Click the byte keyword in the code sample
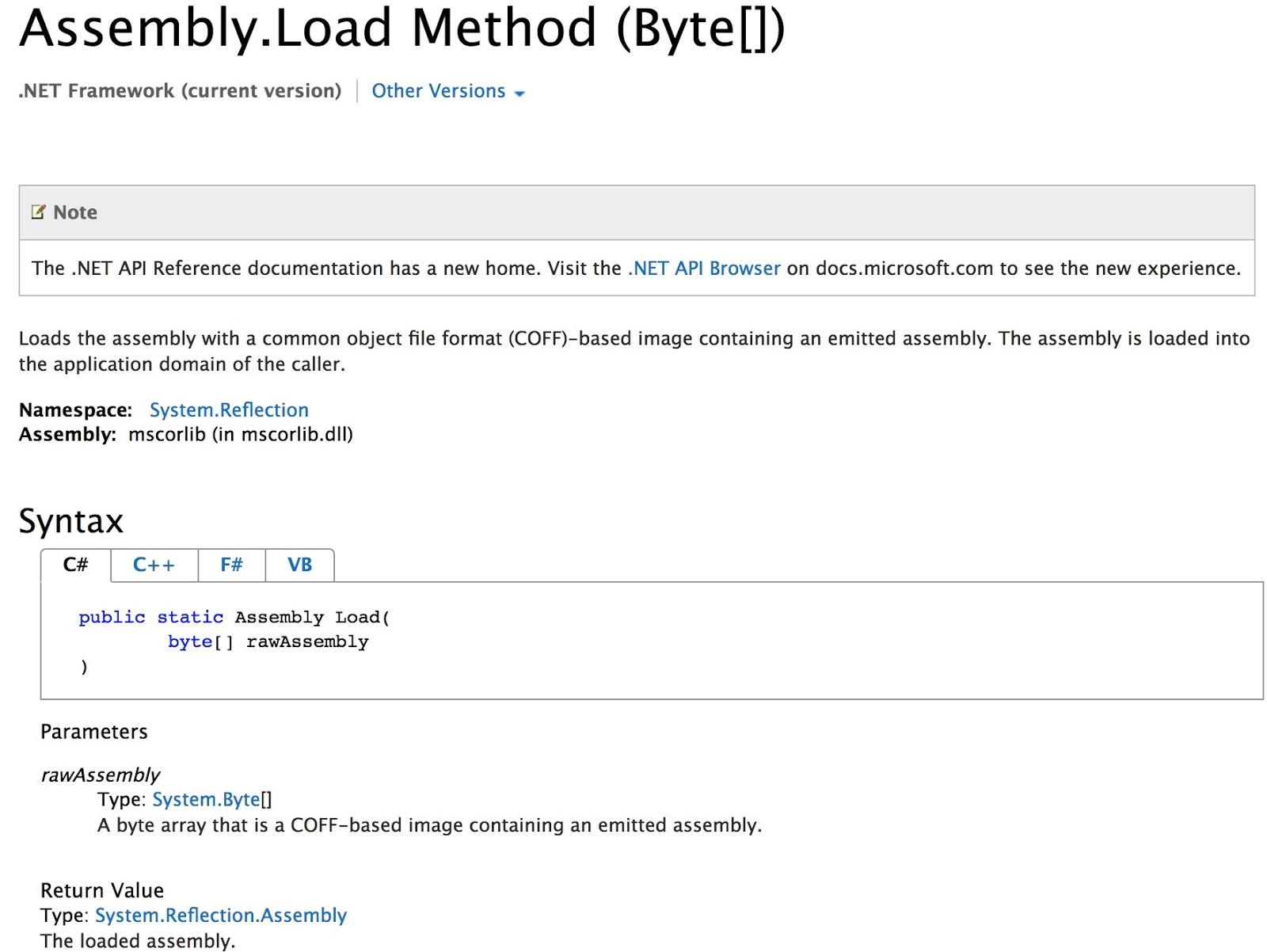1267x952 pixels. pos(190,642)
